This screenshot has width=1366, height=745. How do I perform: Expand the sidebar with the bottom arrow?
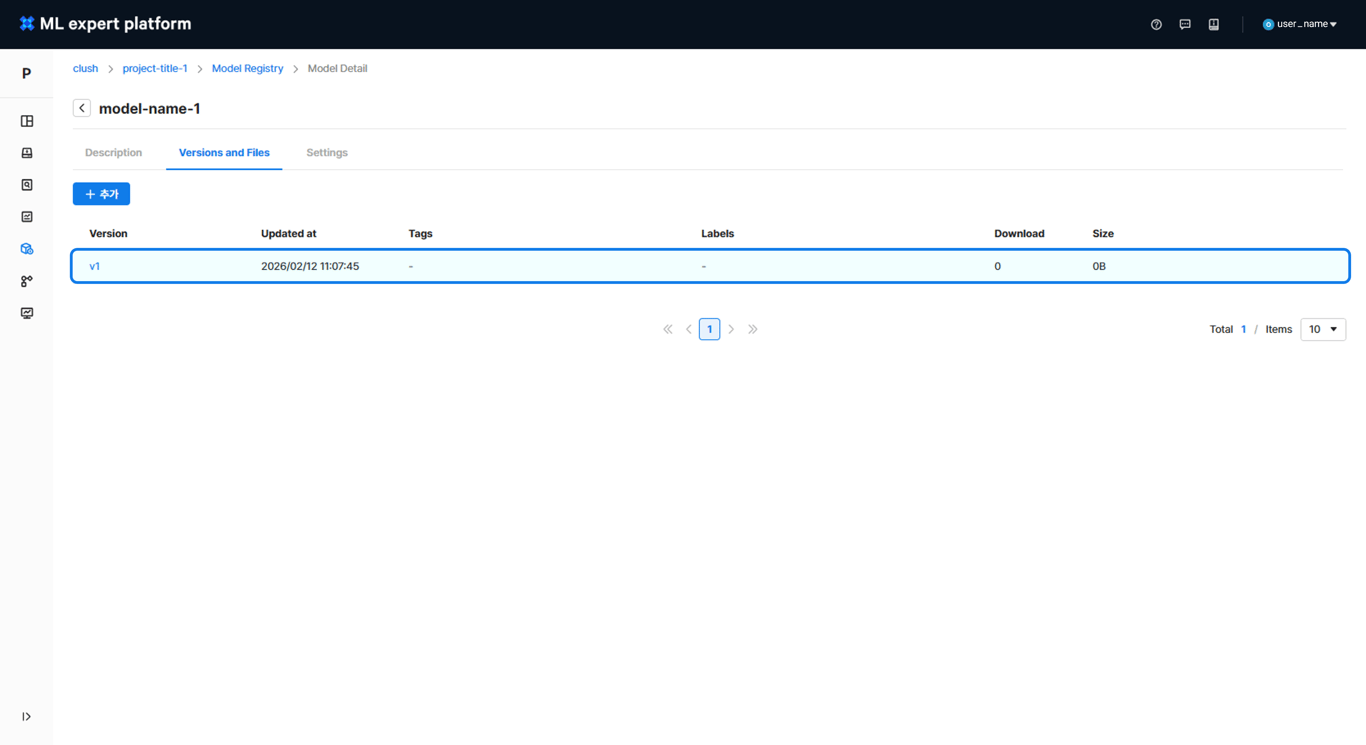27,717
